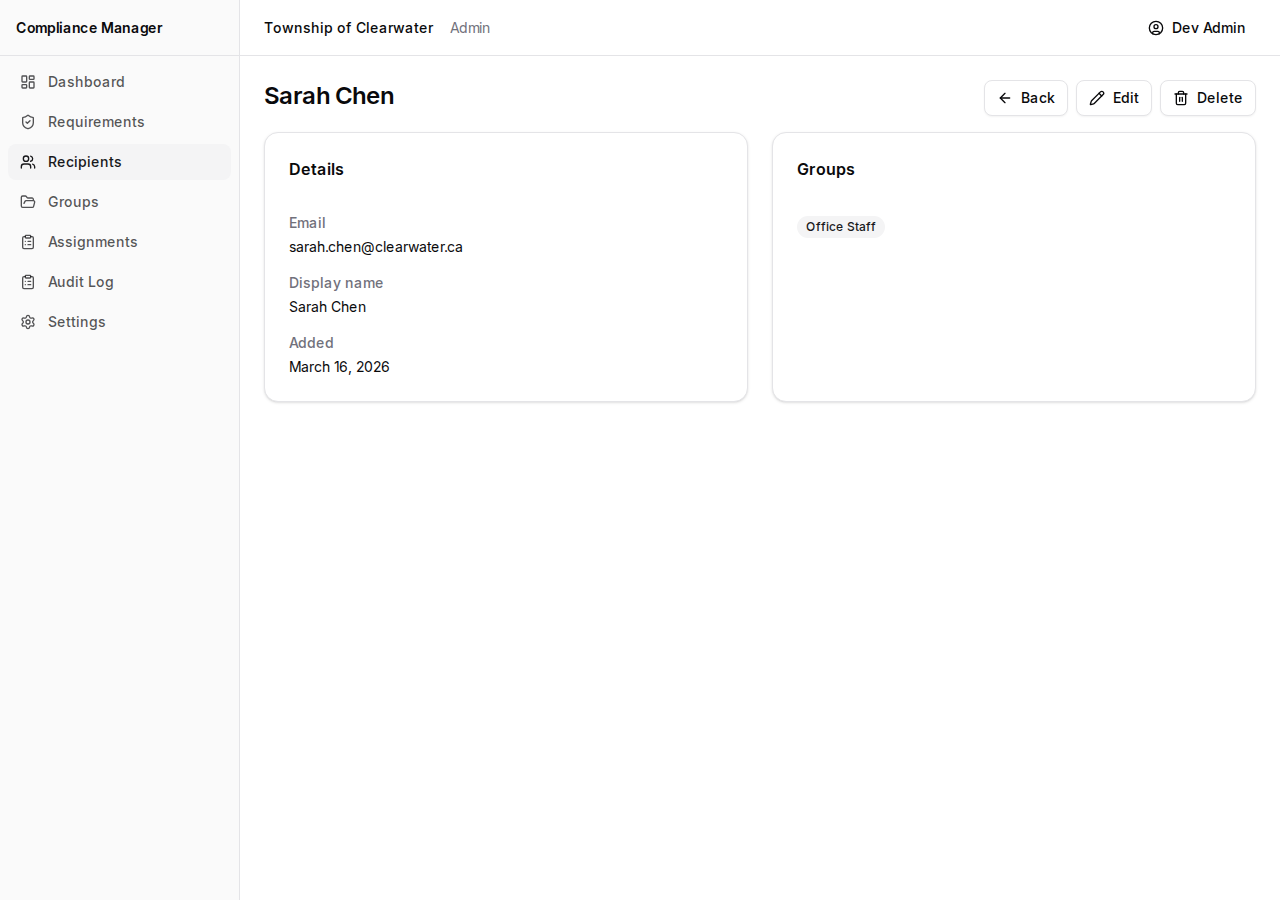The height and width of the screenshot is (900, 1280).
Task: Navigate to Assignments
Action: pos(119,242)
